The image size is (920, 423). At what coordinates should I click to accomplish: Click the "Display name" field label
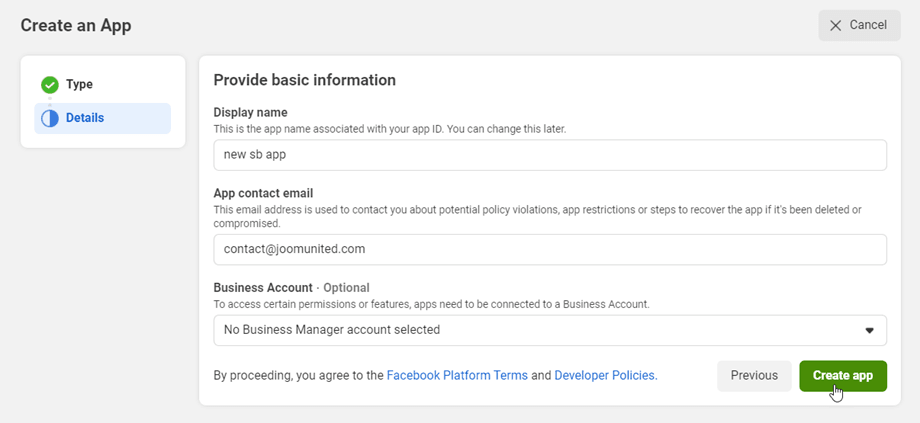[x=251, y=112]
